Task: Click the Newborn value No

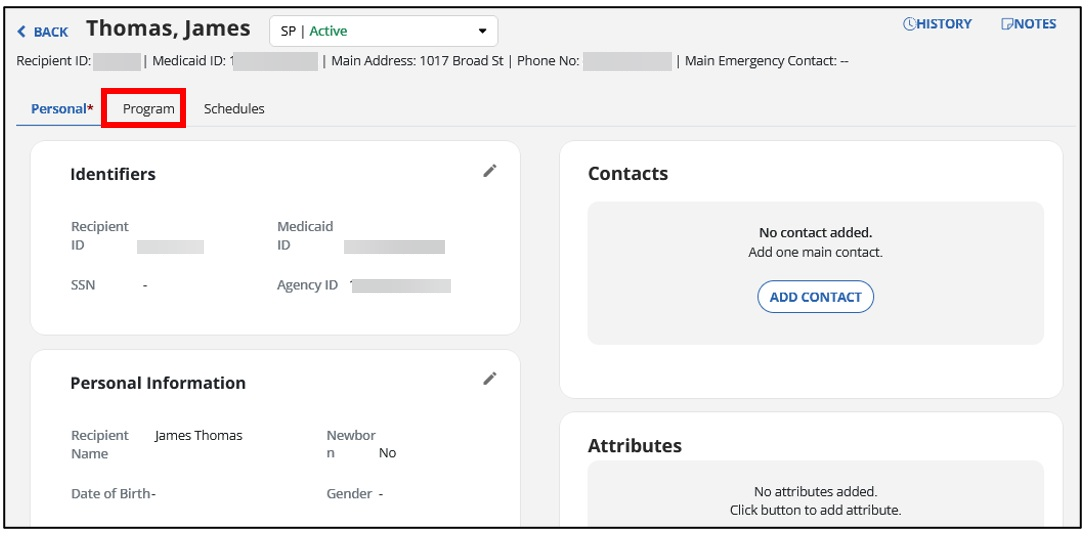Action: pos(387,453)
